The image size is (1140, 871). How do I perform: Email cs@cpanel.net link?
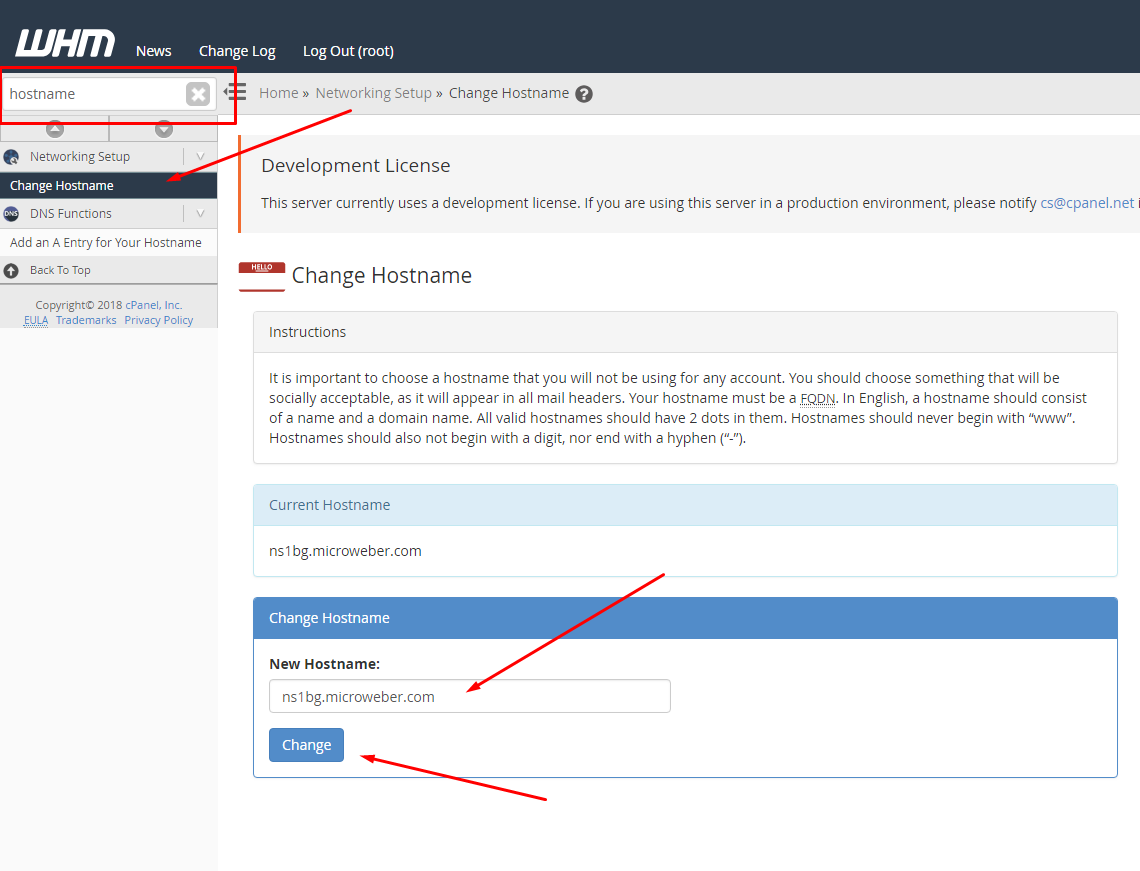[1086, 203]
